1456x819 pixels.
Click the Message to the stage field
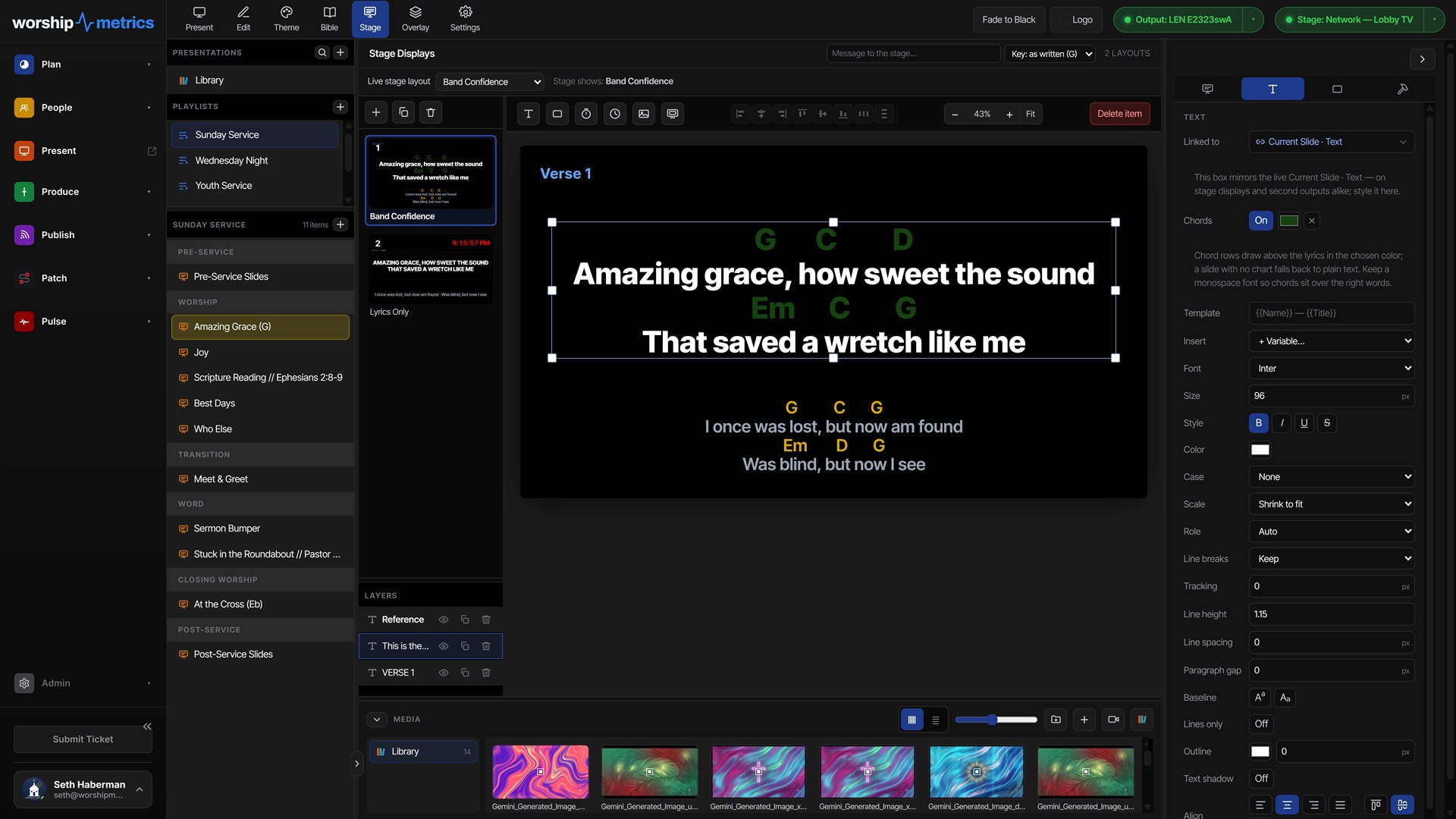(913, 54)
